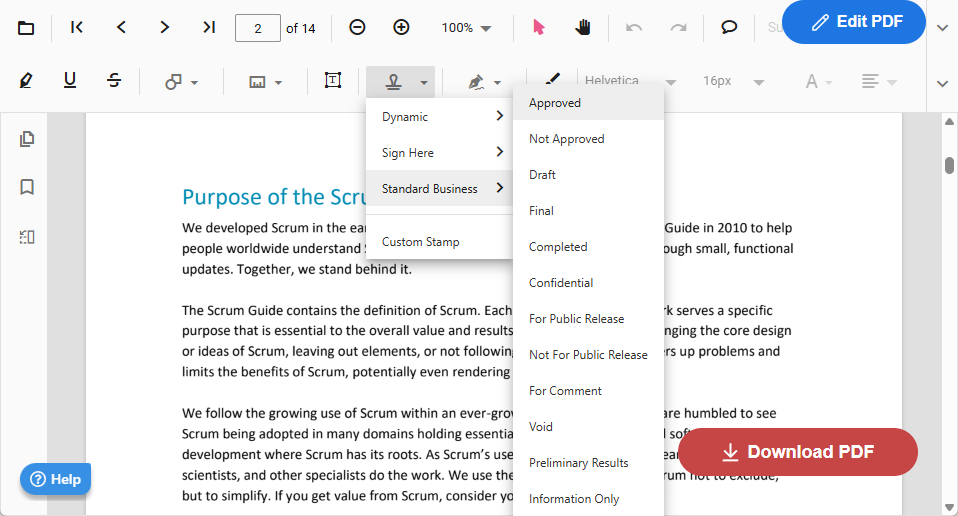Click the vertical scrollbar thumb

point(948,165)
